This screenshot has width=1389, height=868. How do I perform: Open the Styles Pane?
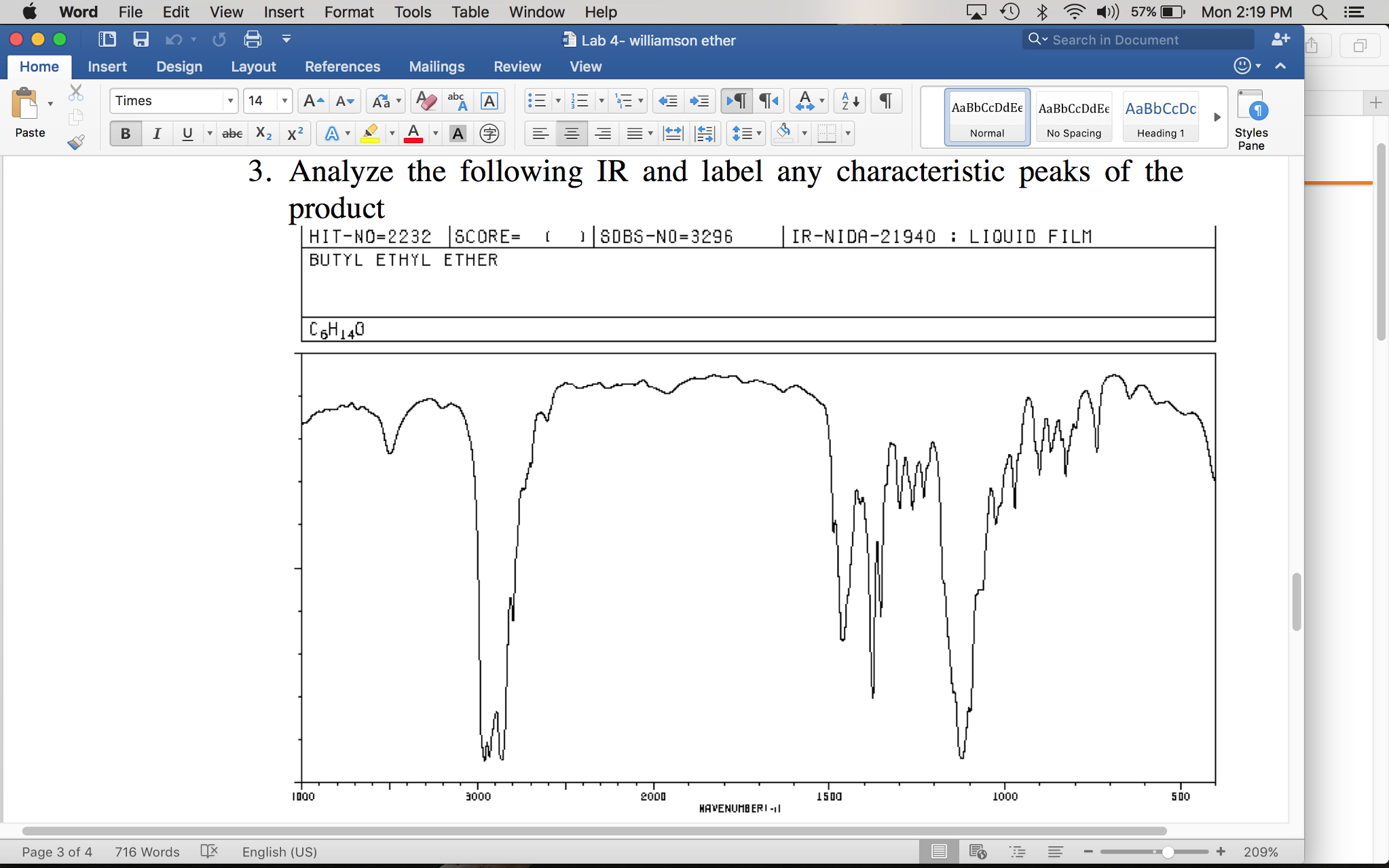click(x=1251, y=120)
